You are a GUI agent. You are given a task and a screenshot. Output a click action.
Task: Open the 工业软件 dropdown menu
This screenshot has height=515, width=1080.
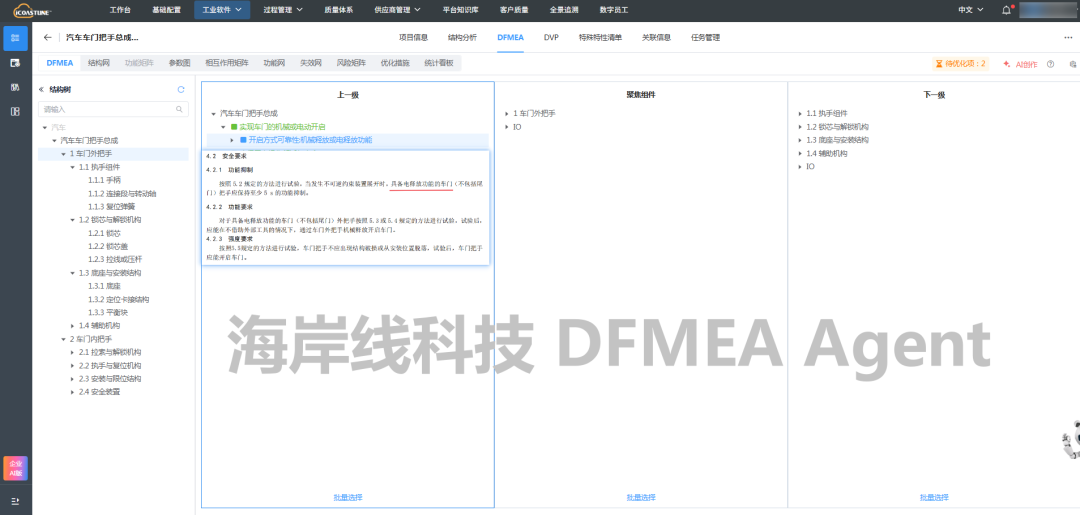click(221, 10)
